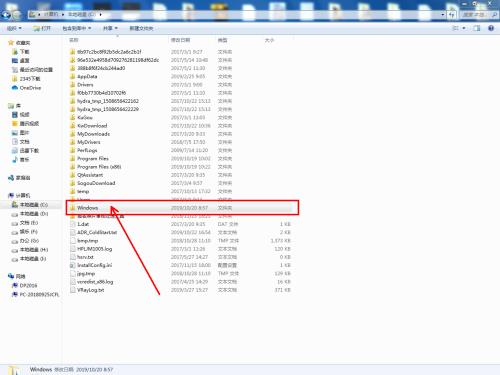Toggle the preview pane icon
Image resolution: width=500 pixels, height=375 pixels.
477,28
